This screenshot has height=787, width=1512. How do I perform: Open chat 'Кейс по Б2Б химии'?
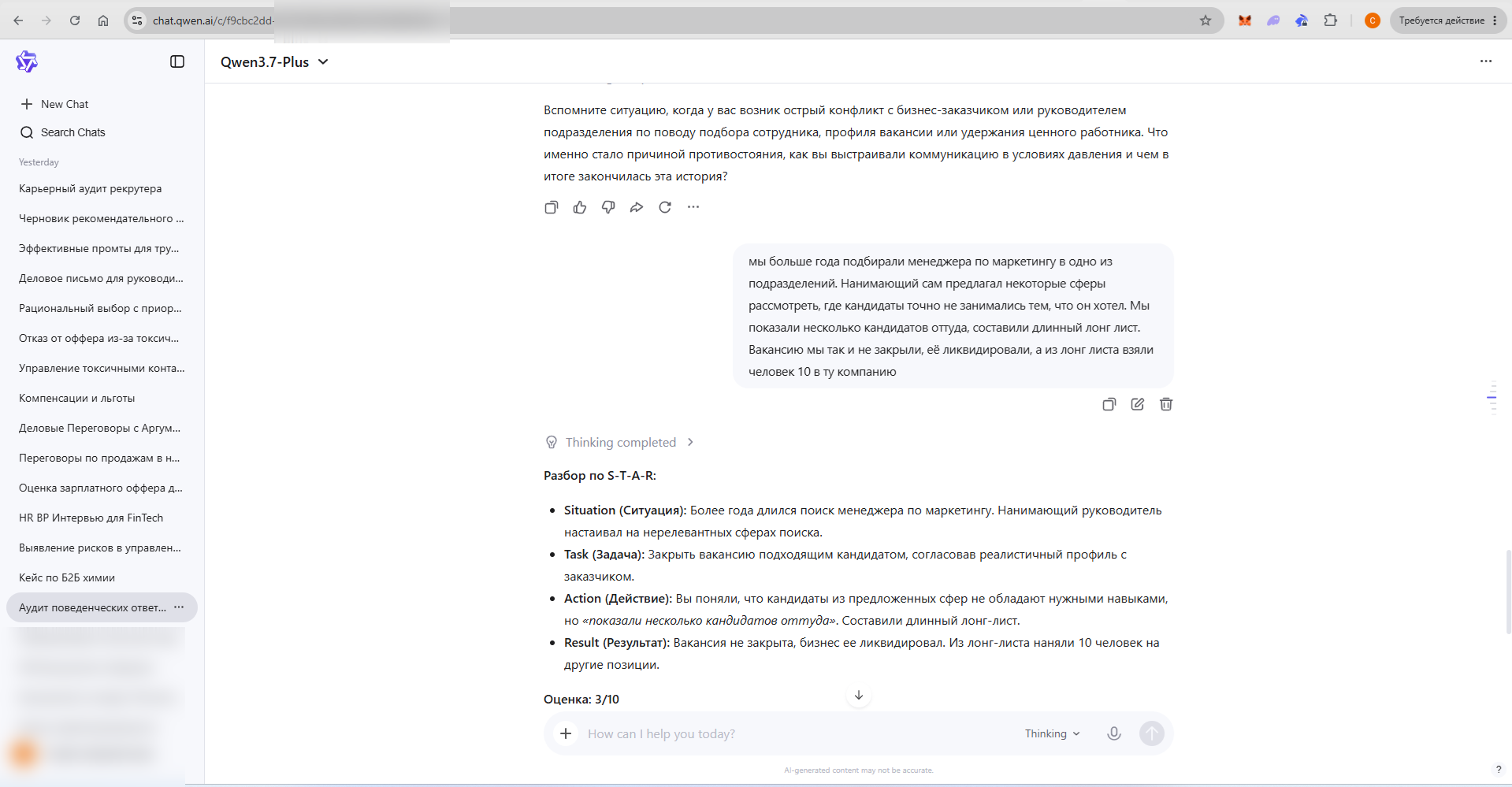tap(102, 577)
